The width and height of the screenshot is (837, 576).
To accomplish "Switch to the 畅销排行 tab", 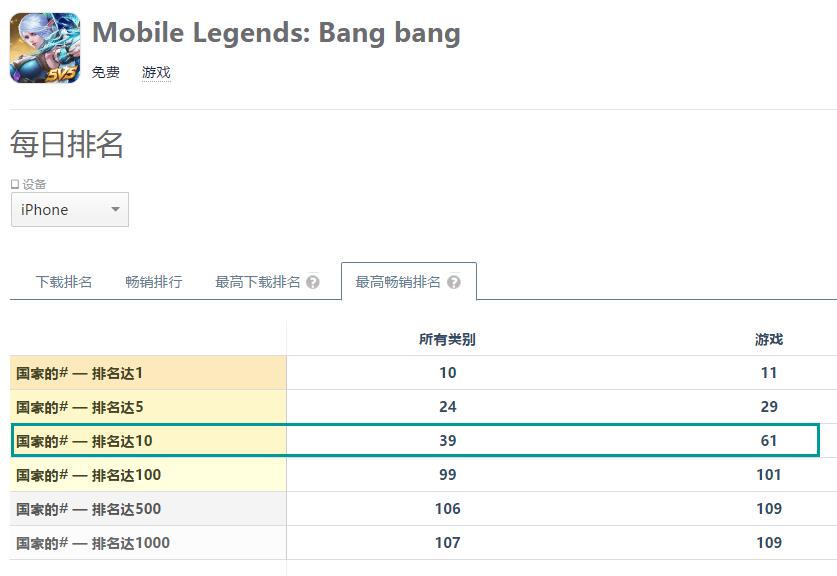I will pyautogui.click(x=154, y=282).
